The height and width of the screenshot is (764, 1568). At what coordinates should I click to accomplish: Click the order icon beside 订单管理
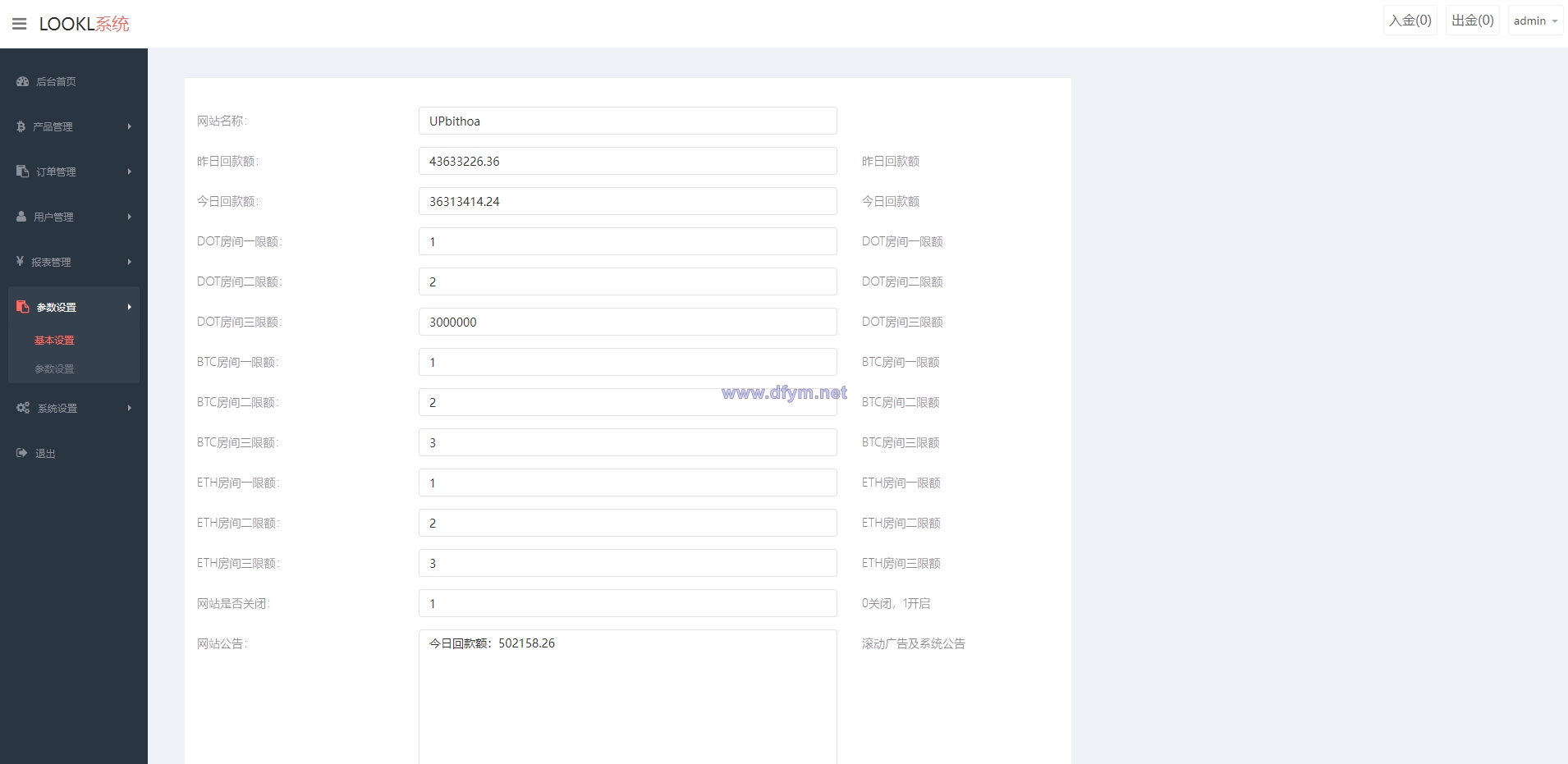coord(22,171)
